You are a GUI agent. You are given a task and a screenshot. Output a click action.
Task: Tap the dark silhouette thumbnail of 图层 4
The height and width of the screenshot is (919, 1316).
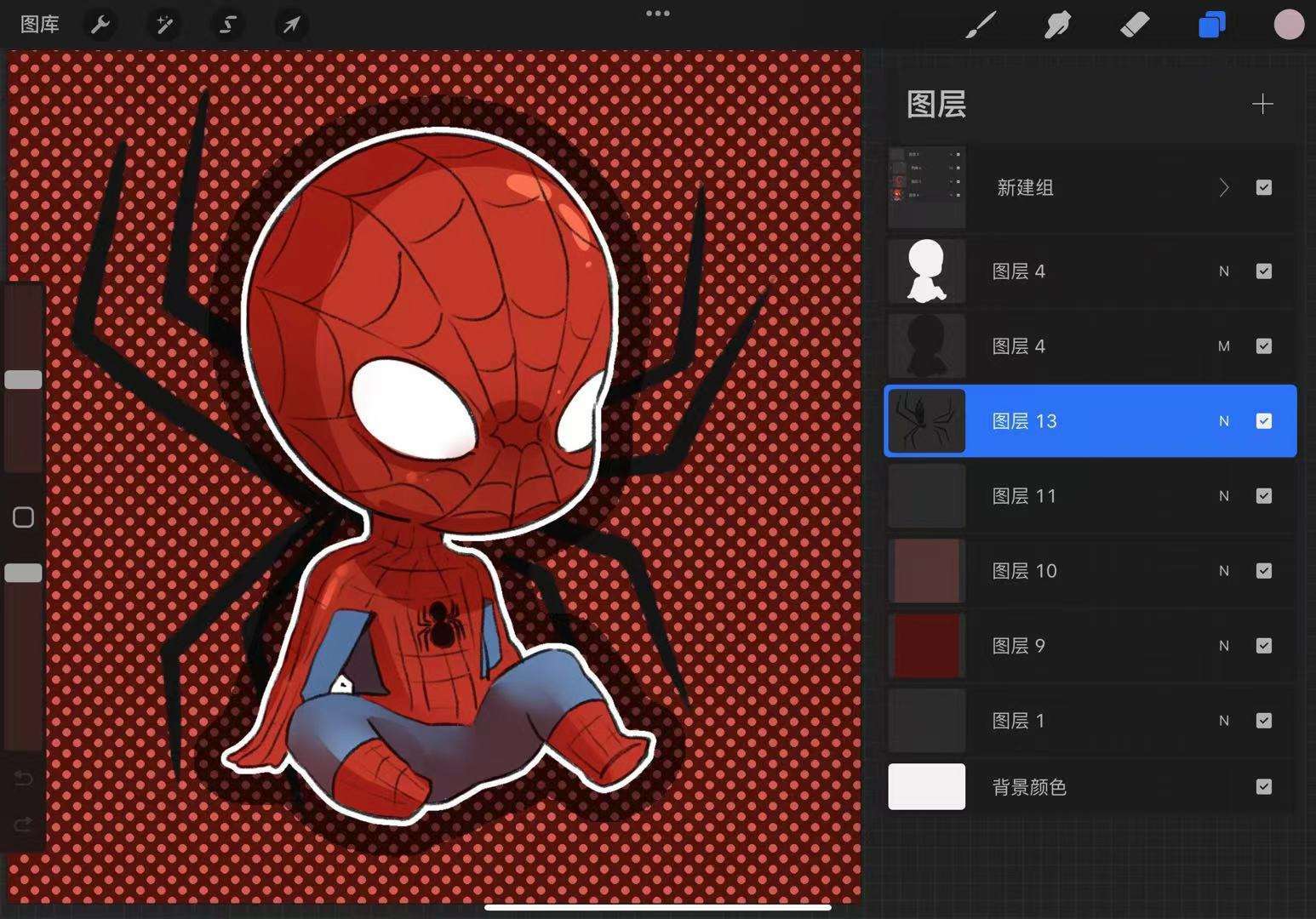point(927,346)
